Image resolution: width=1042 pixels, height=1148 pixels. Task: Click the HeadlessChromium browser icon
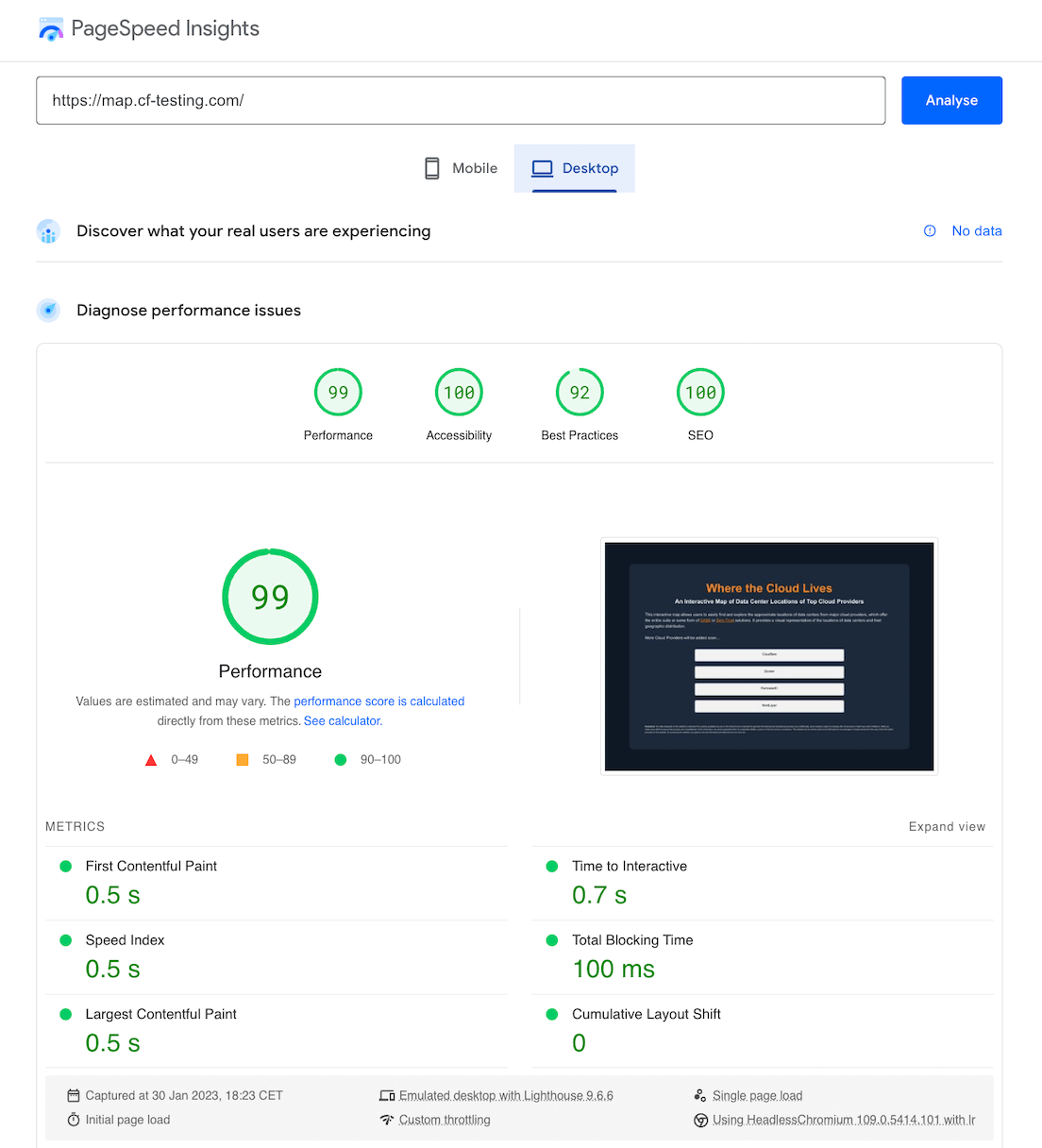click(x=700, y=1121)
